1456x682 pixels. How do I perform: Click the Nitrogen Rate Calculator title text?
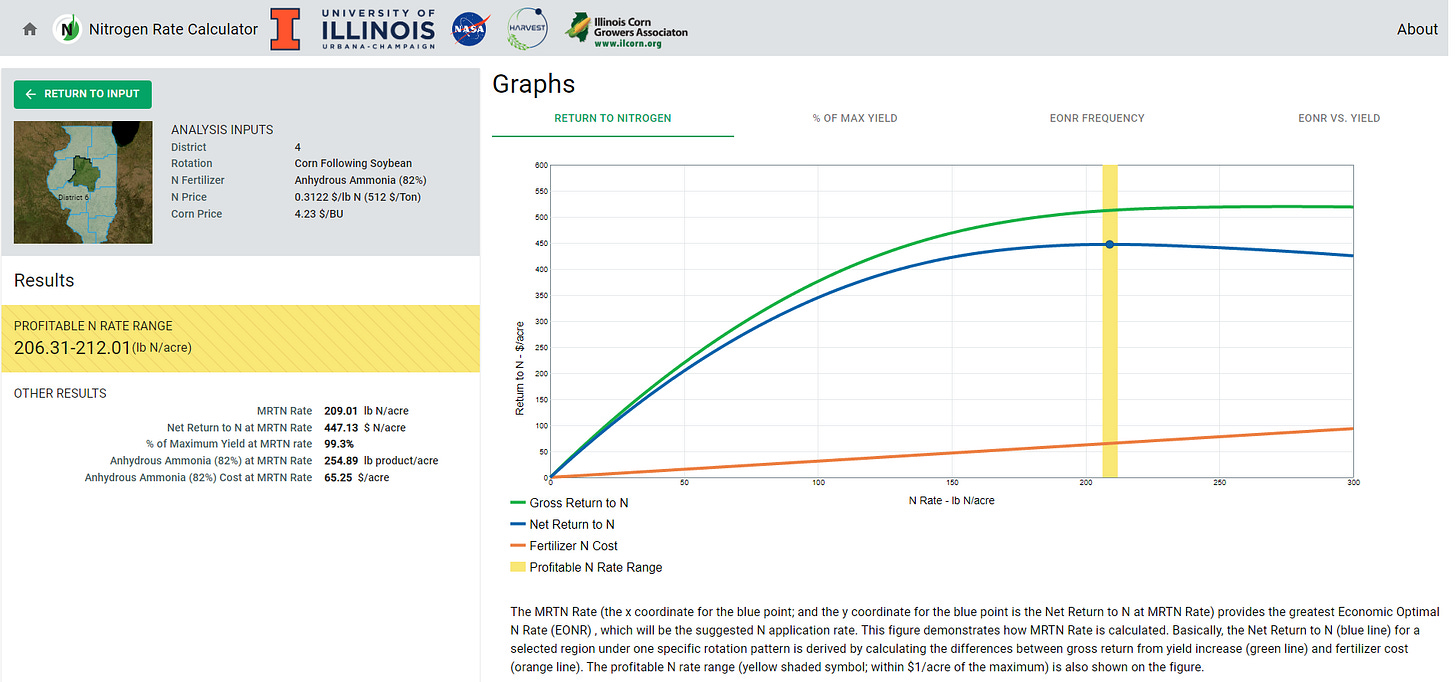174,29
